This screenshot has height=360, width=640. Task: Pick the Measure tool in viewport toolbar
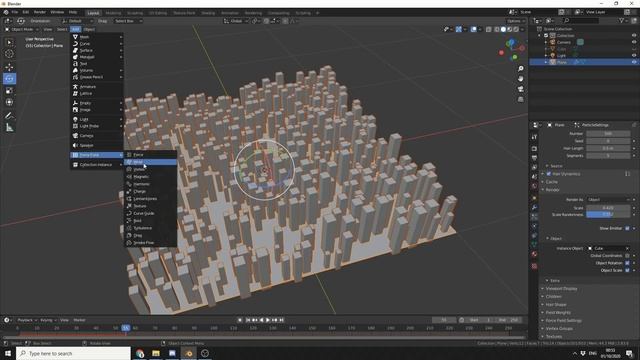(9, 128)
